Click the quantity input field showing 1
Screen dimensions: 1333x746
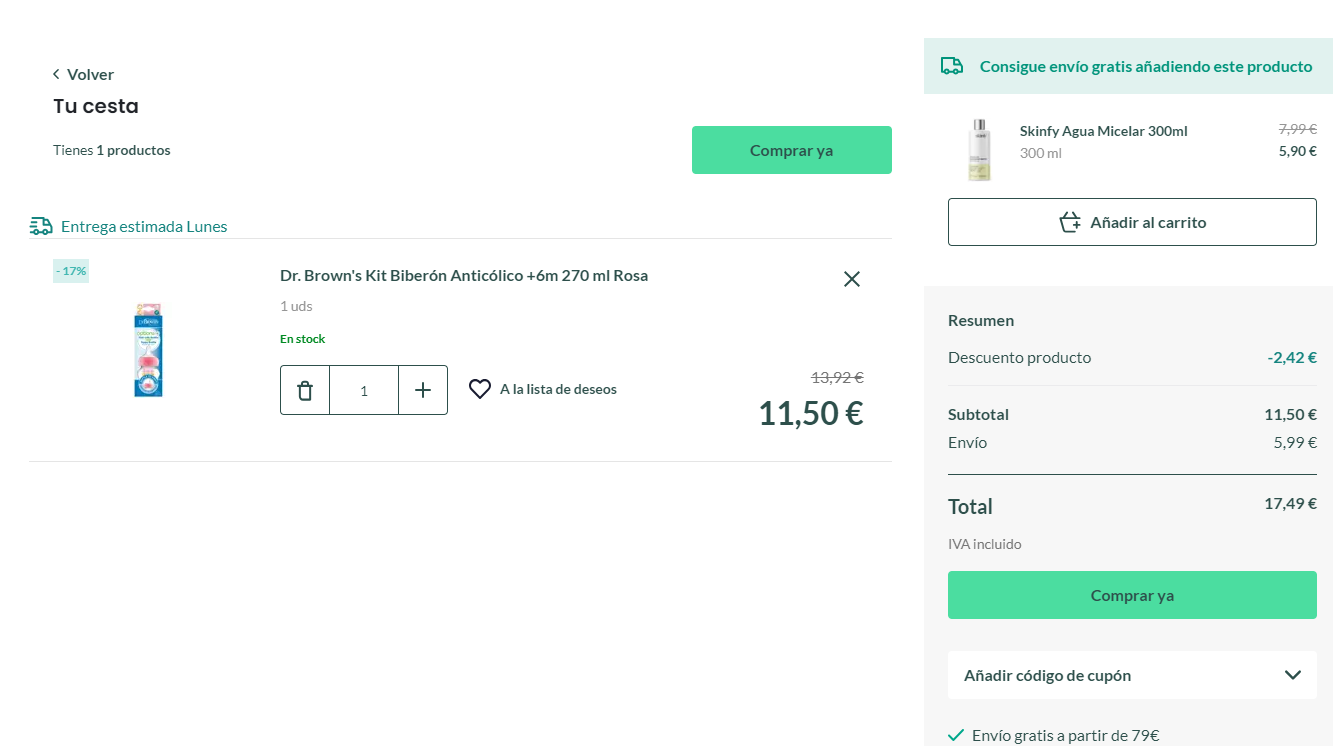[364, 390]
